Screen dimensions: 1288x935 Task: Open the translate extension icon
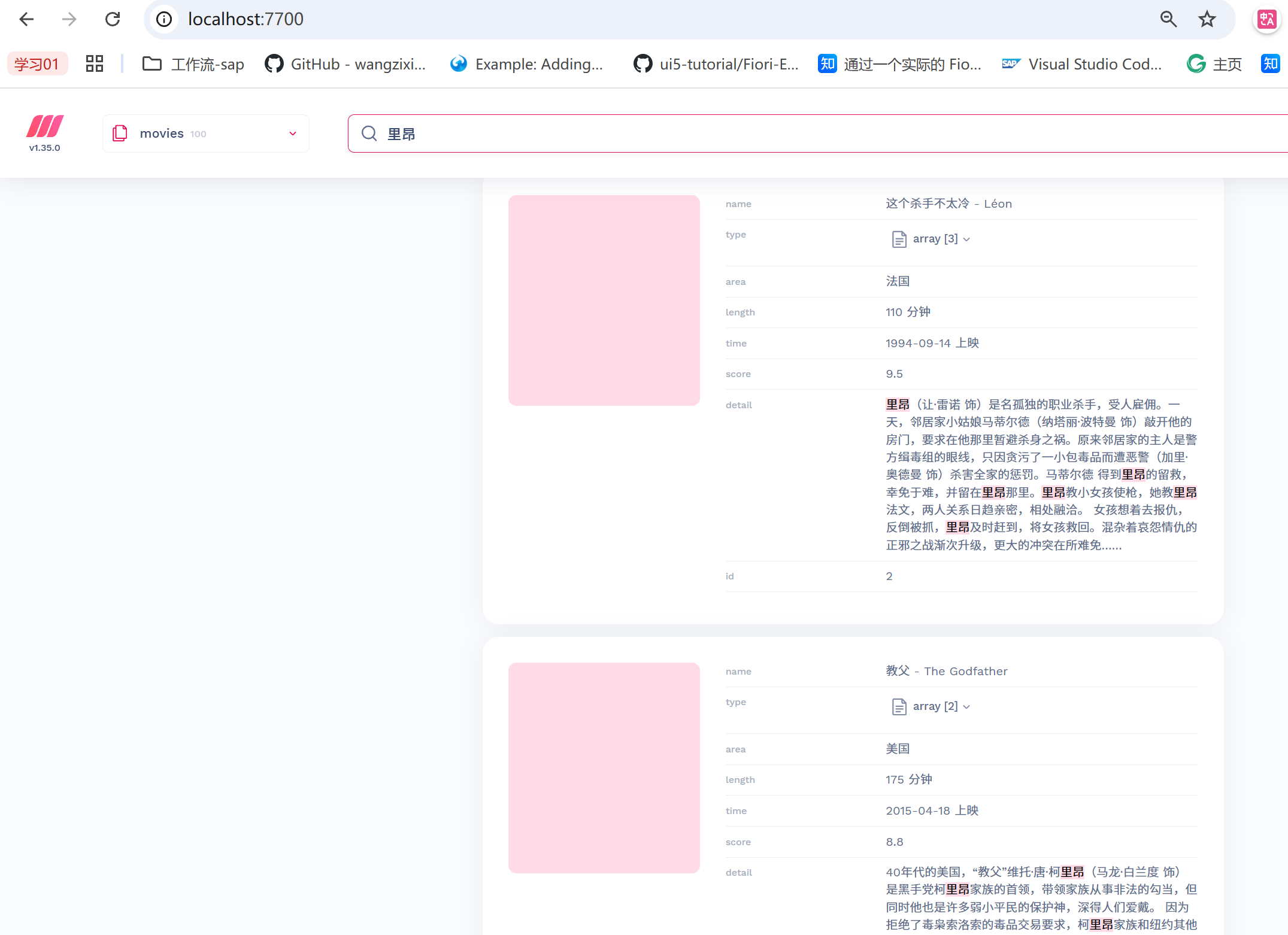pos(1266,20)
